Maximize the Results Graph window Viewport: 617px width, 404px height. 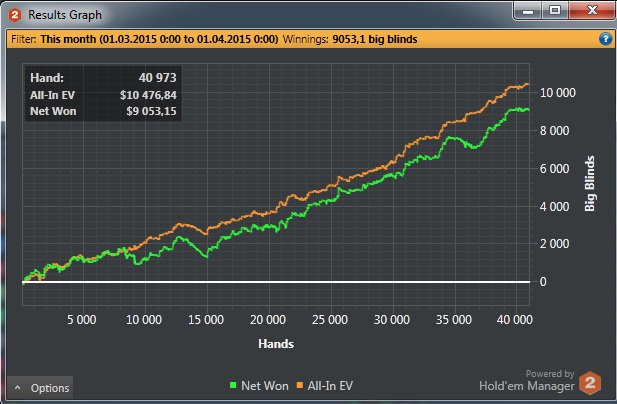(555, 11)
